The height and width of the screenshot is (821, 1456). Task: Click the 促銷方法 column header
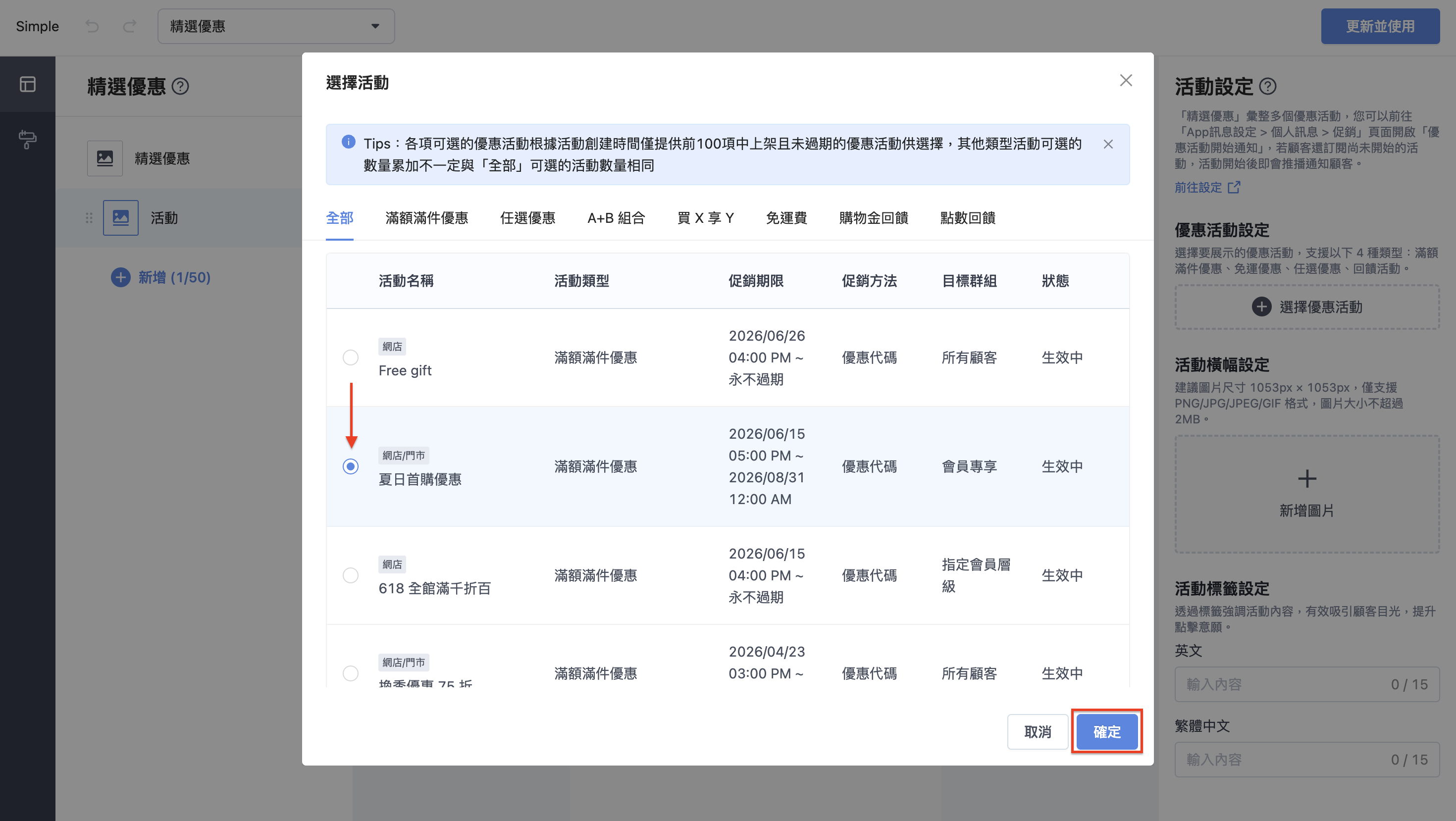[x=869, y=281]
